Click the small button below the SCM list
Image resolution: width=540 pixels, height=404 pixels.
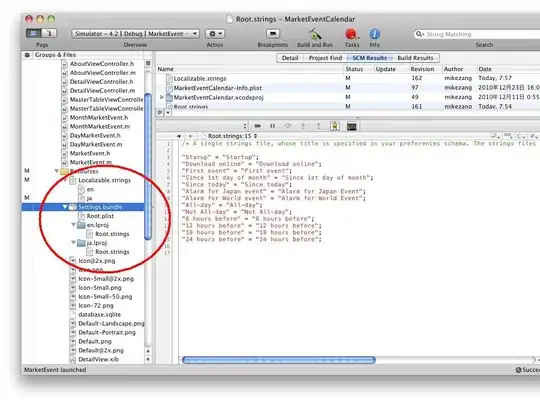click(159, 112)
